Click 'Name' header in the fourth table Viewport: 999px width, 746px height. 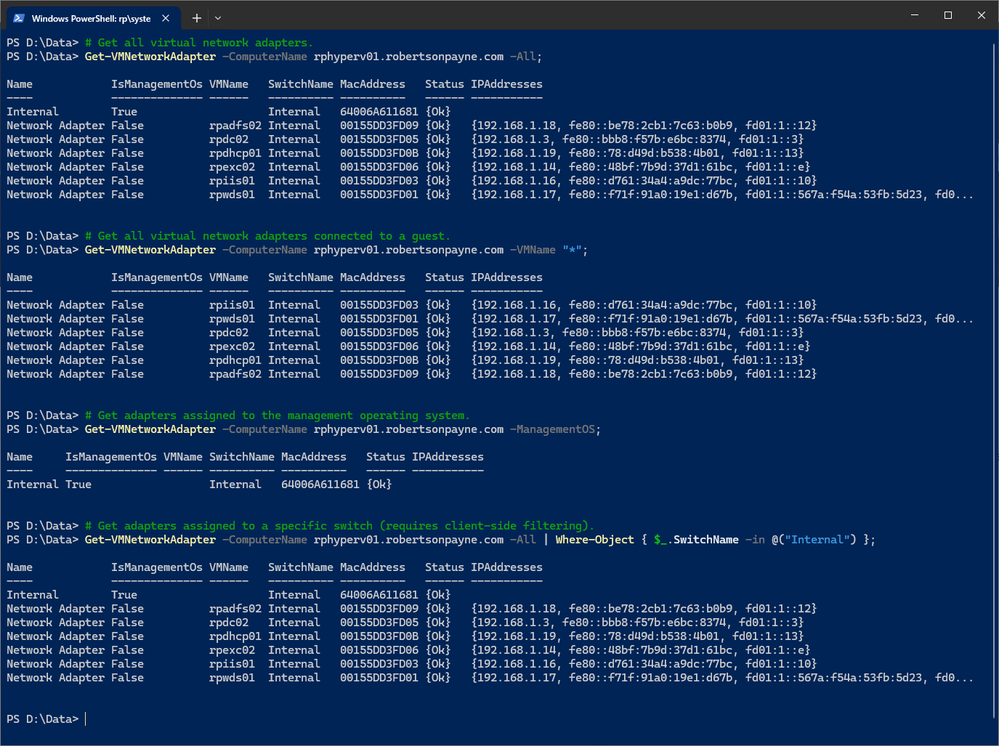click(20, 567)
